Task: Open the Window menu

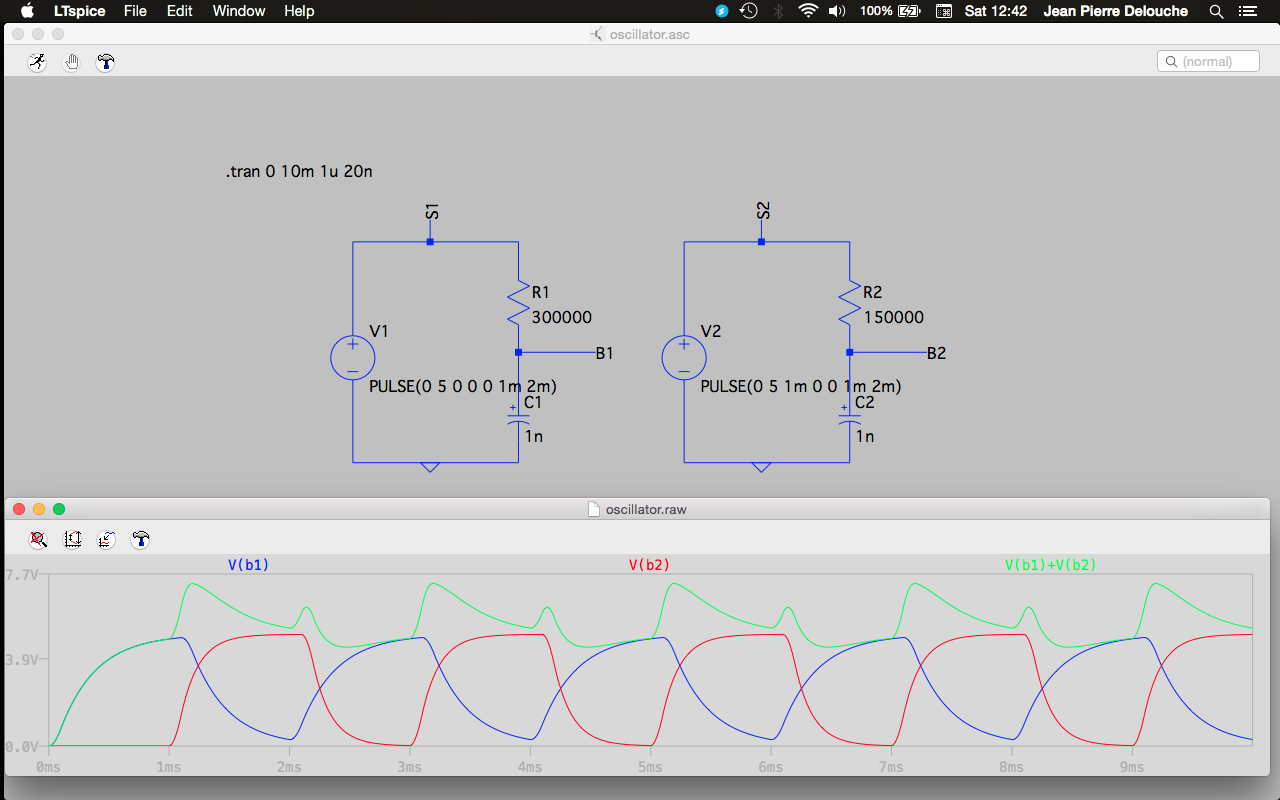Action: (x=239, y=11)
